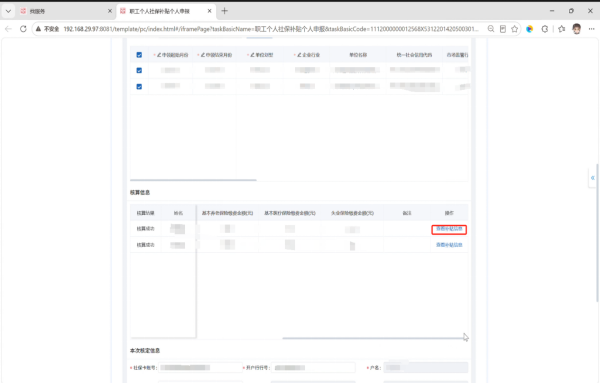Expand the side panel with the blue chevron
The width and height of the screenshot is (600, 383).
point(592,178)
